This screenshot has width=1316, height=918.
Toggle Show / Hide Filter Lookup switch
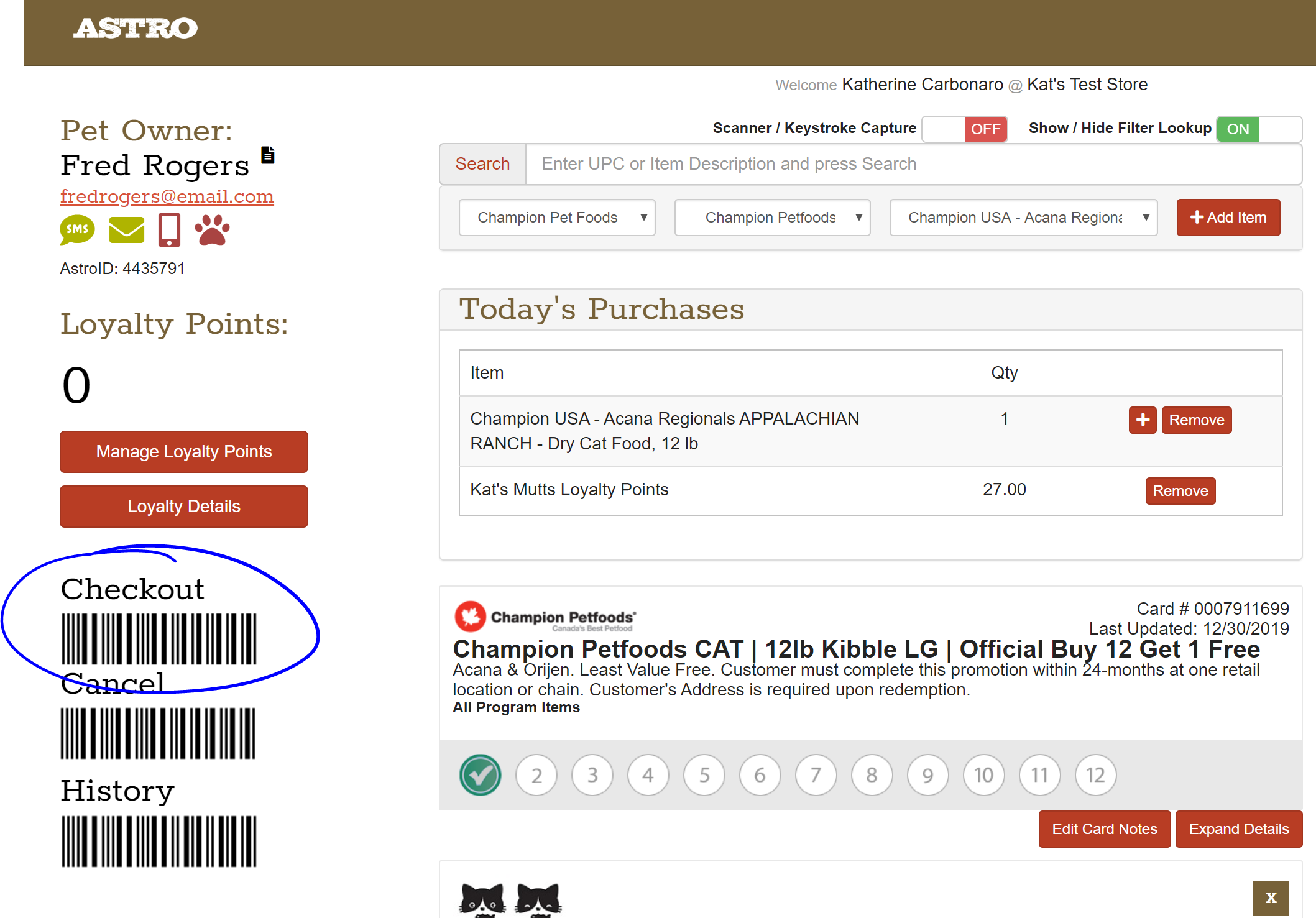point(1259,129)
